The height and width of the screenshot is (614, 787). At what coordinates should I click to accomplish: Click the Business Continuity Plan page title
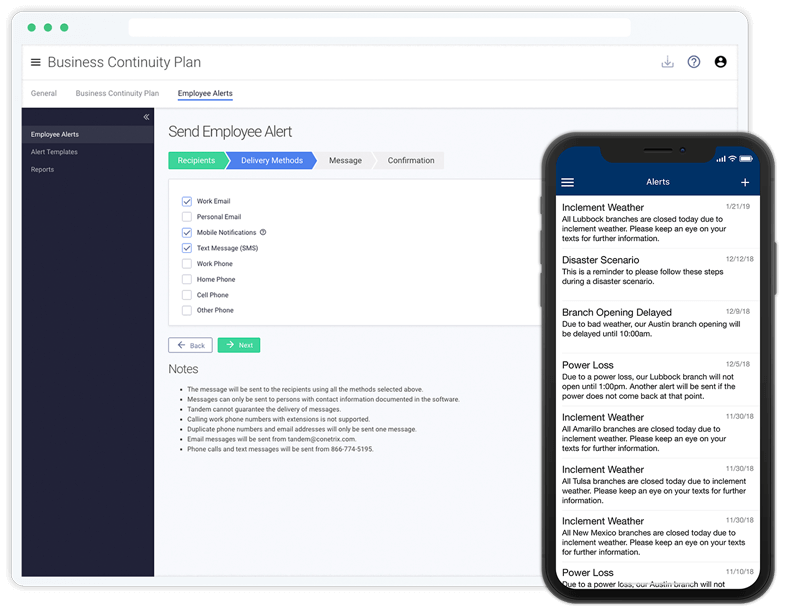(124, 62)
